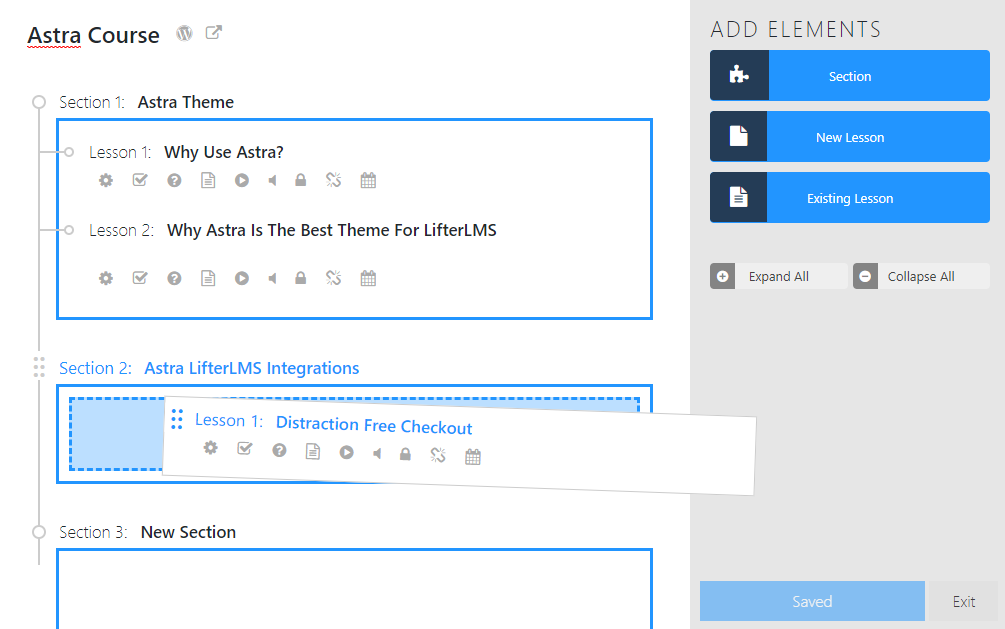The width and height of the screenshot is (1005, 629).
Task: Click quiz question-mark icon for Best Theme For LifterLMS lesson
Action: 174,278
